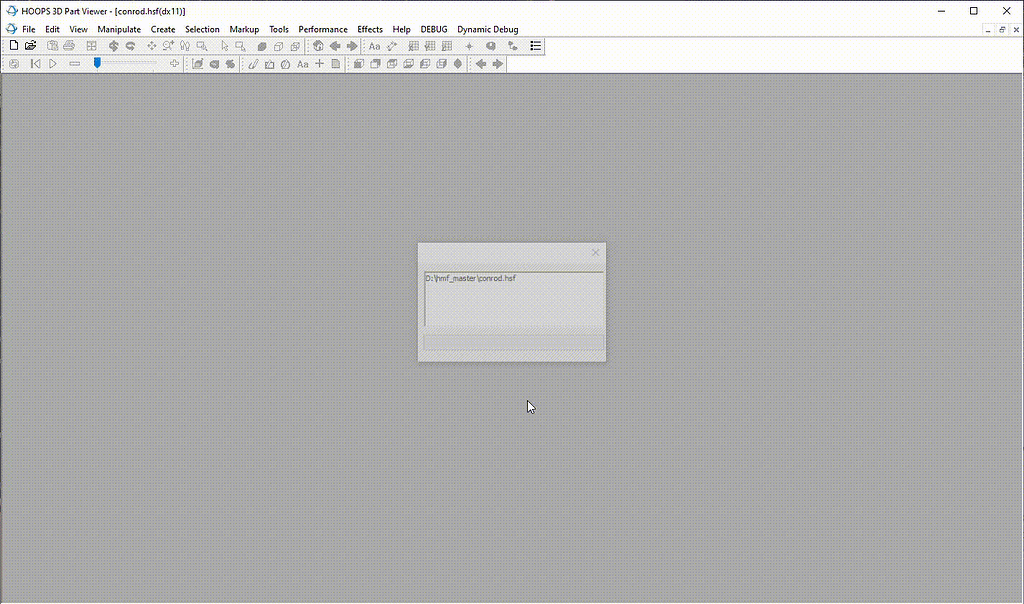Screen dimensions: 1024x604
Task: Select the Open file folder icon
Action: (31, 45)
